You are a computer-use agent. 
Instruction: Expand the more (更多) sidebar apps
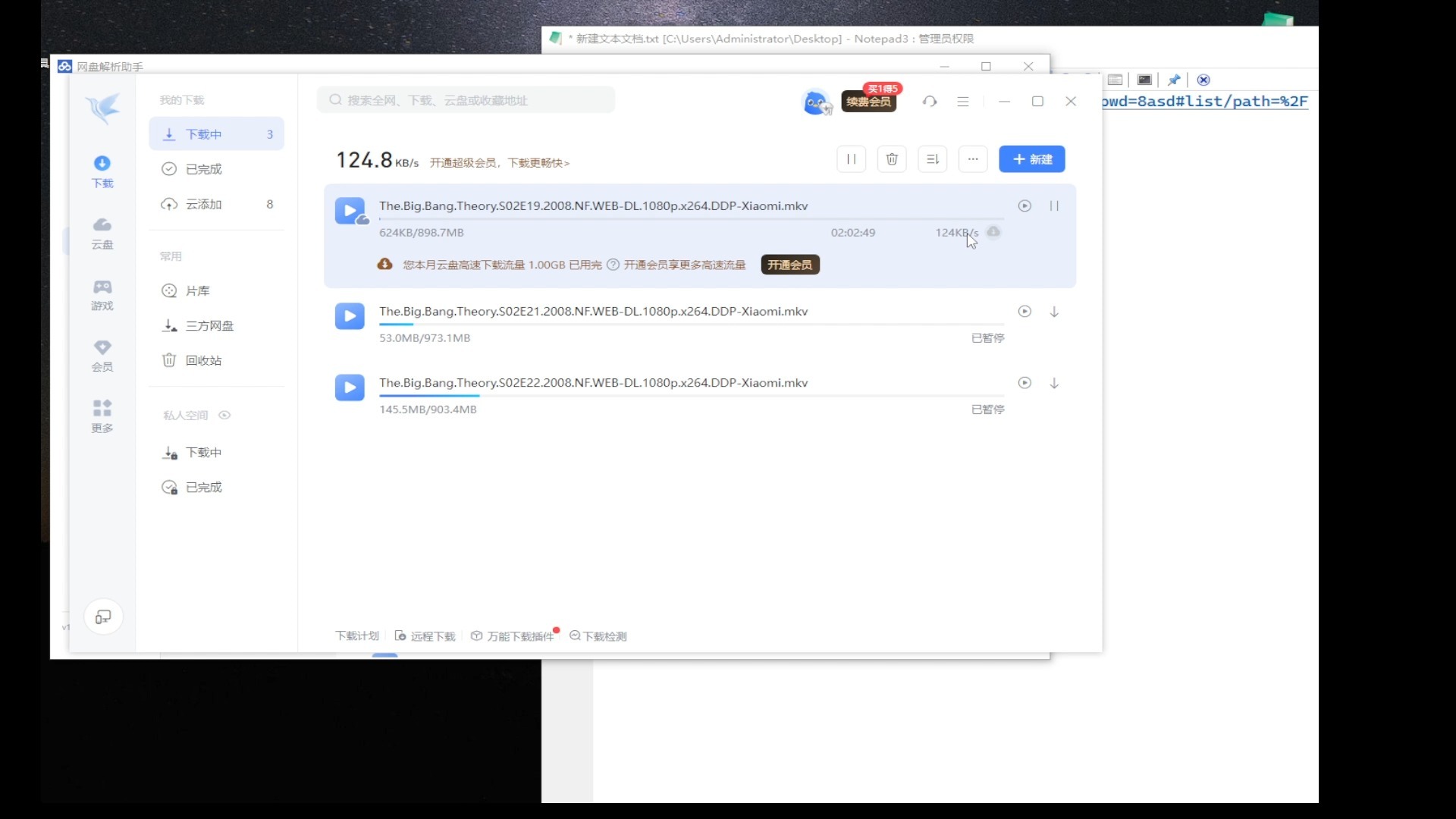[x=102, y=416]
